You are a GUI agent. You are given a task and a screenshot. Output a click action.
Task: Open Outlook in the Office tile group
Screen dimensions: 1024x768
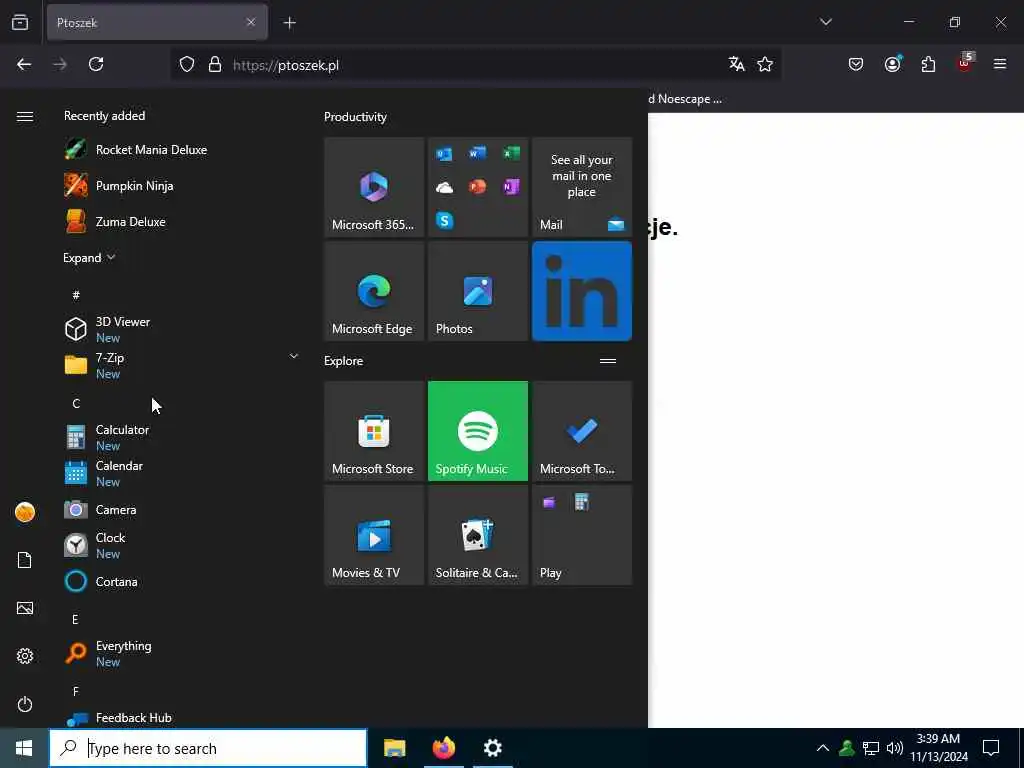[445, 153]
